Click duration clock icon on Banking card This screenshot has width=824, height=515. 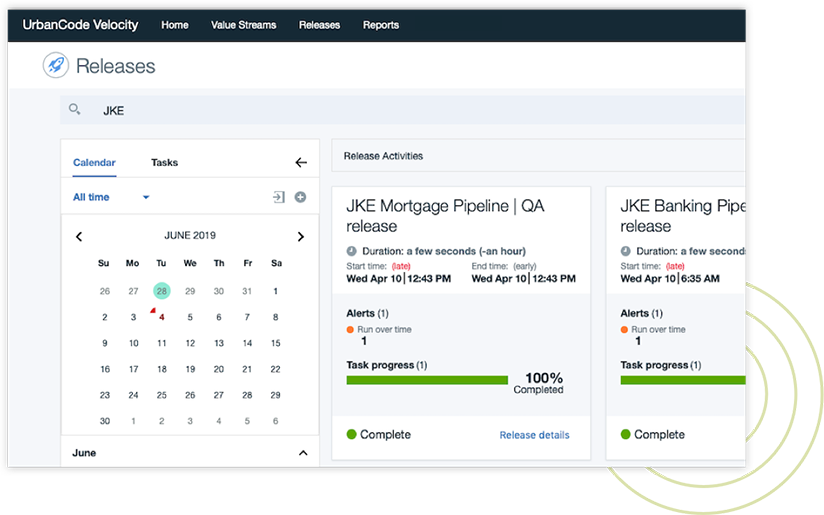pyautogui.click(x=625, y=251)
